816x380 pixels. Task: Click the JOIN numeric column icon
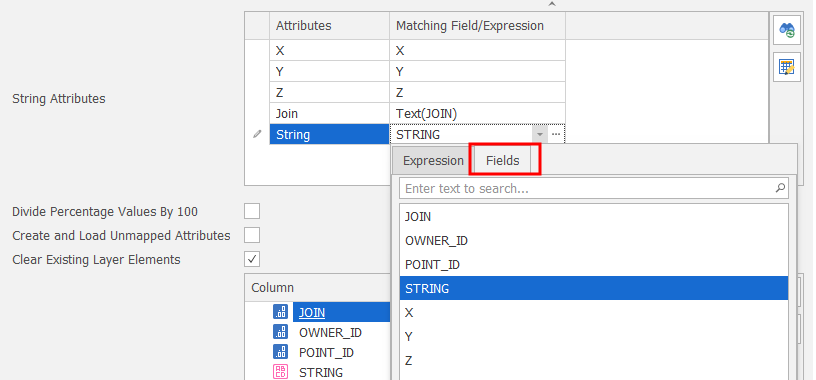click(280, 312)
